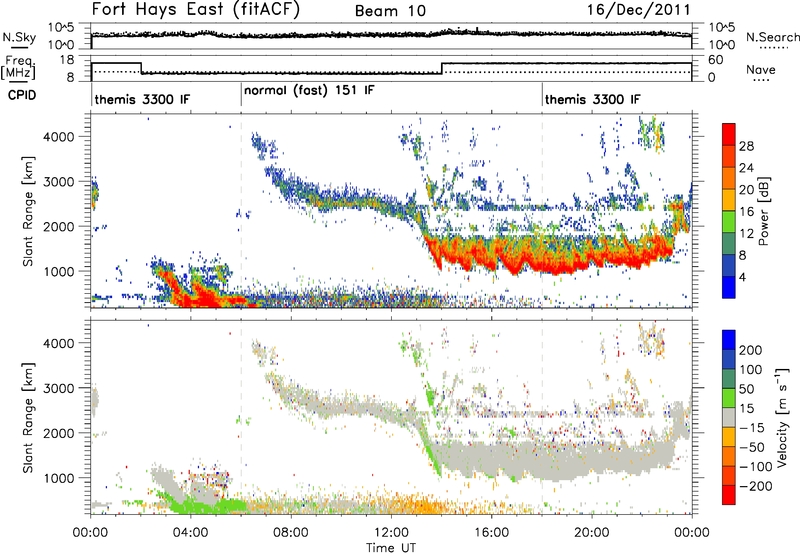Click the 08:00 time axis tick
800x554 pixels.
(x=291, y=533)
